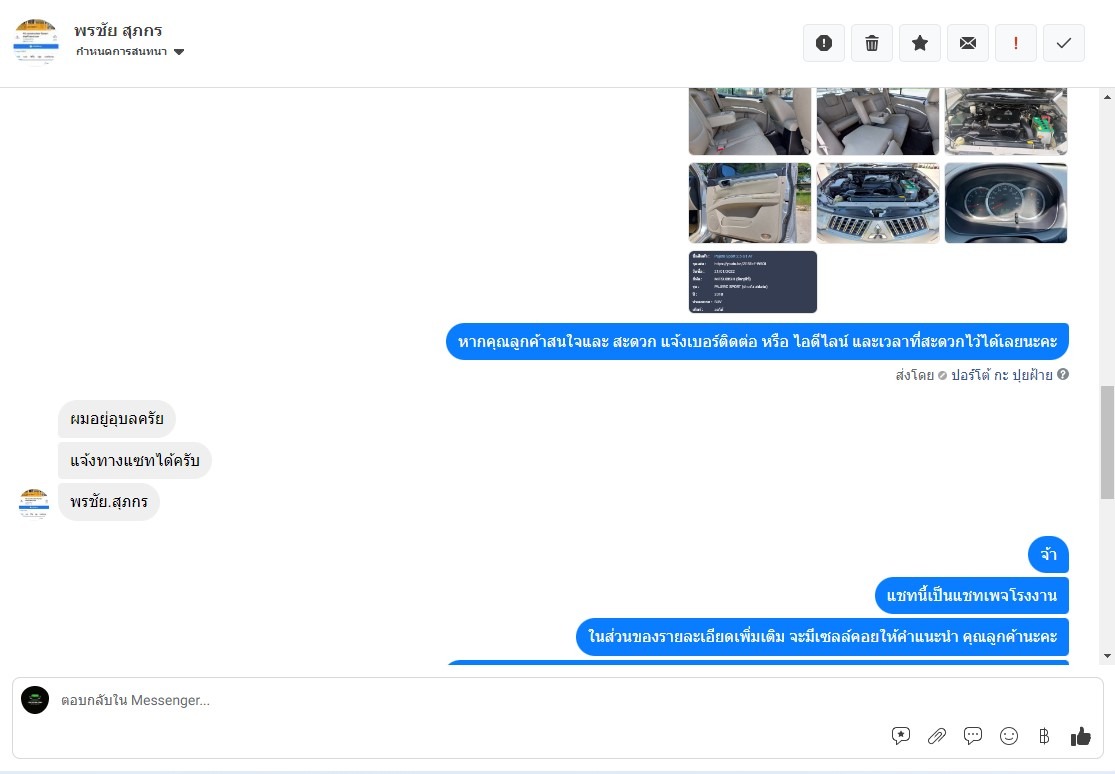Open พรชัย สุภกร profile name in header
Viewport: 1115px width, 774px height.
coord(118,31)
